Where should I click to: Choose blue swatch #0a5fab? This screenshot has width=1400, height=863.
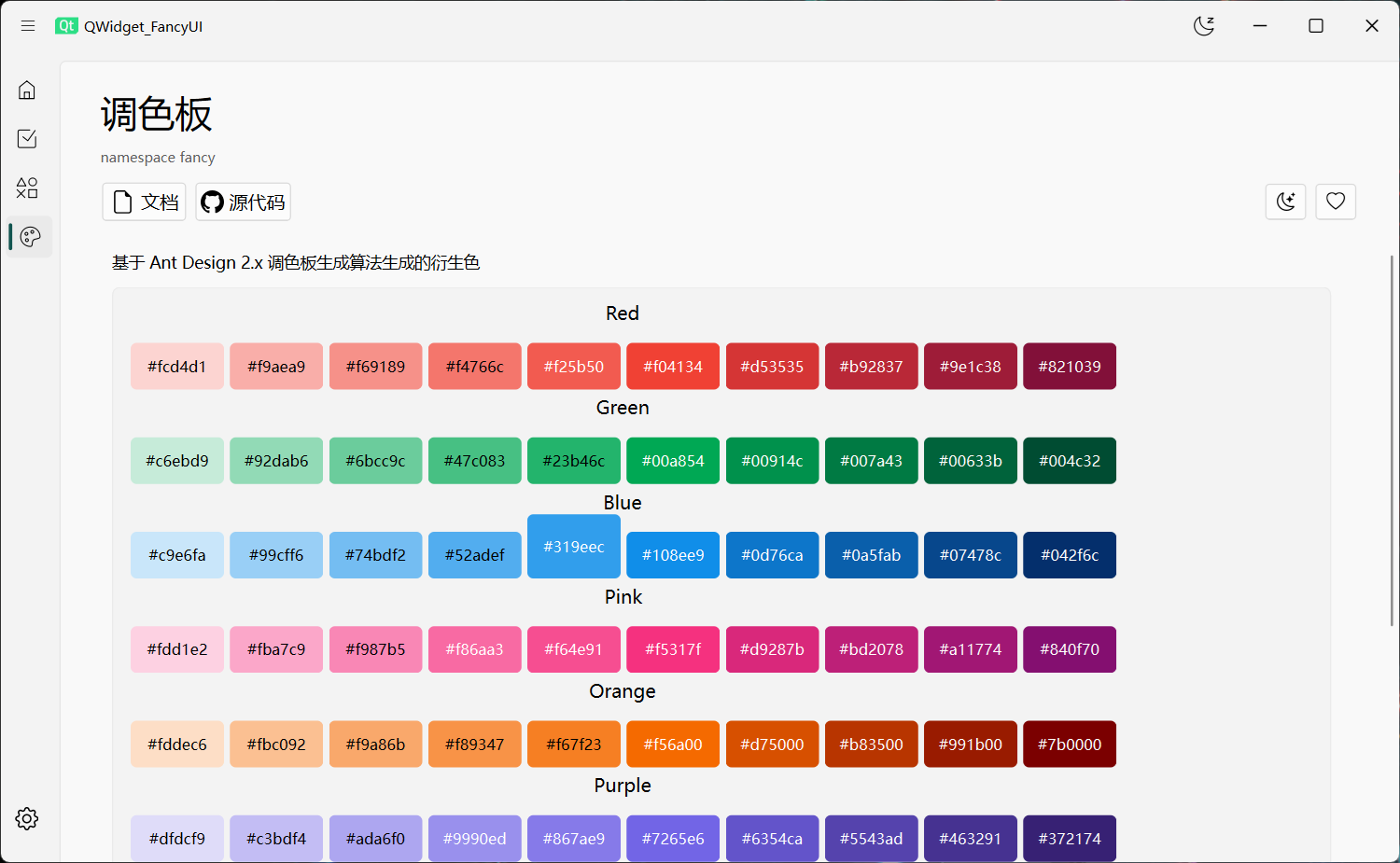pyautogui.click(x=872, y=555)
